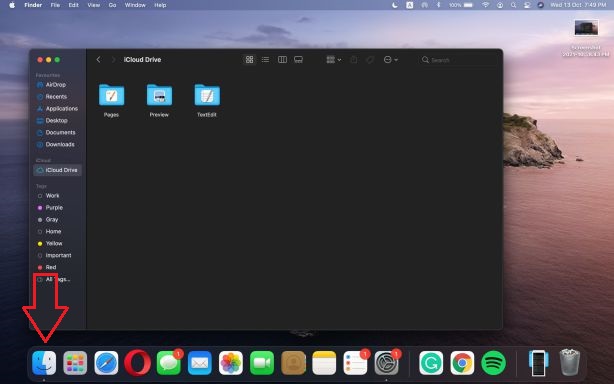Open Photos from the Dock
Image resolution: width=614 pixels, height=384 pixels.
231,363
